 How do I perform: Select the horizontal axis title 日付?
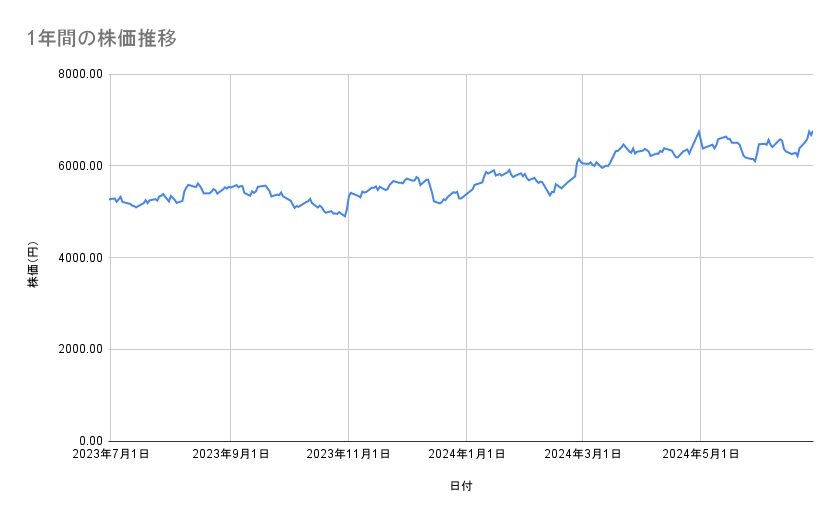[x=461, y=486]
